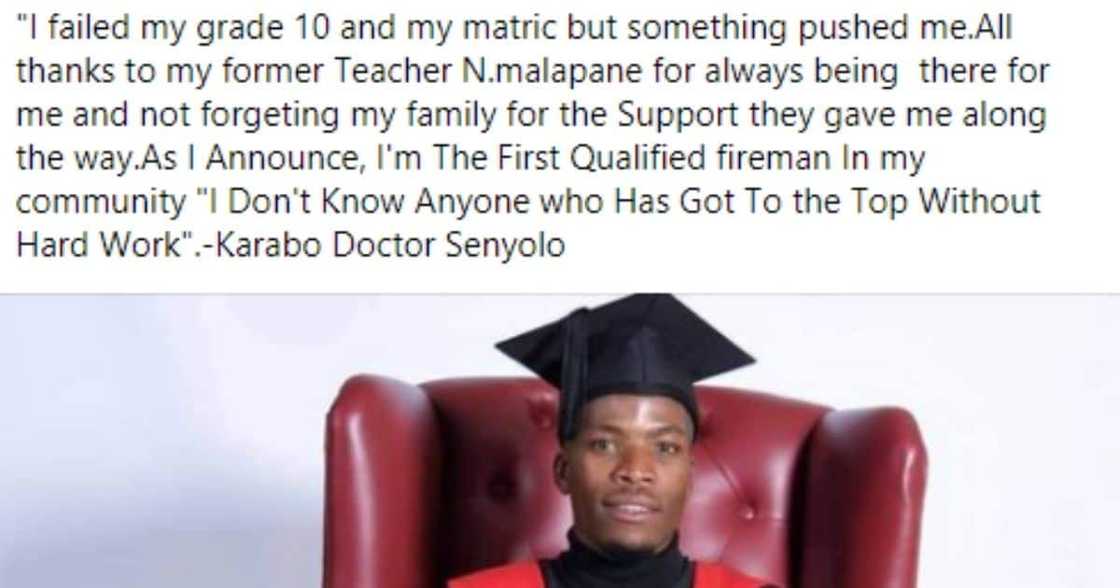The height and width of the screenshot is (588, 1120).
Task: Click the opening words I failed my grade 10
Action: click(173, 29)
